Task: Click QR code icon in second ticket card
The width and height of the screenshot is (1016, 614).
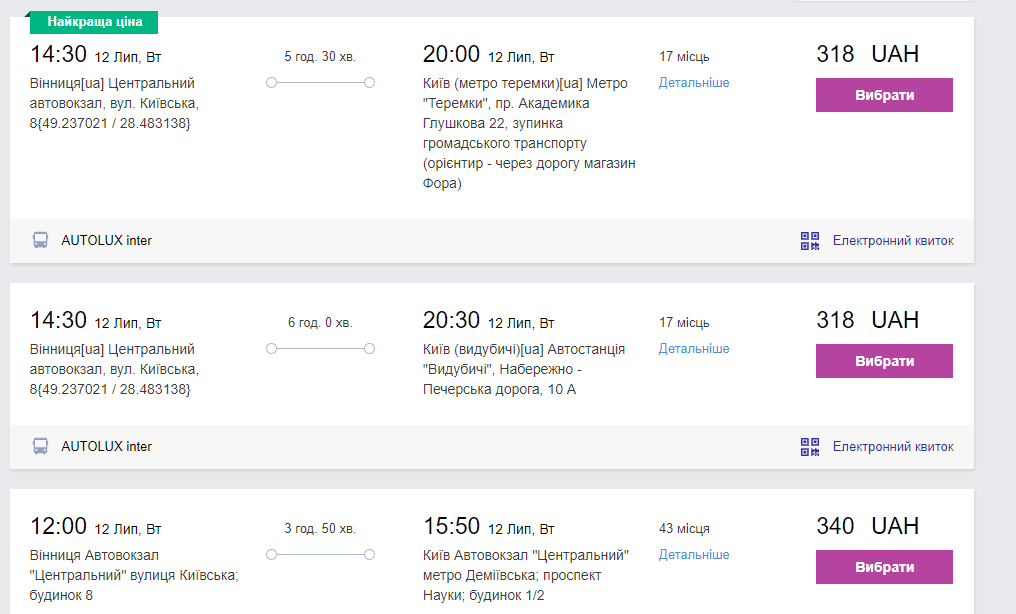Action: pos(810,446)
